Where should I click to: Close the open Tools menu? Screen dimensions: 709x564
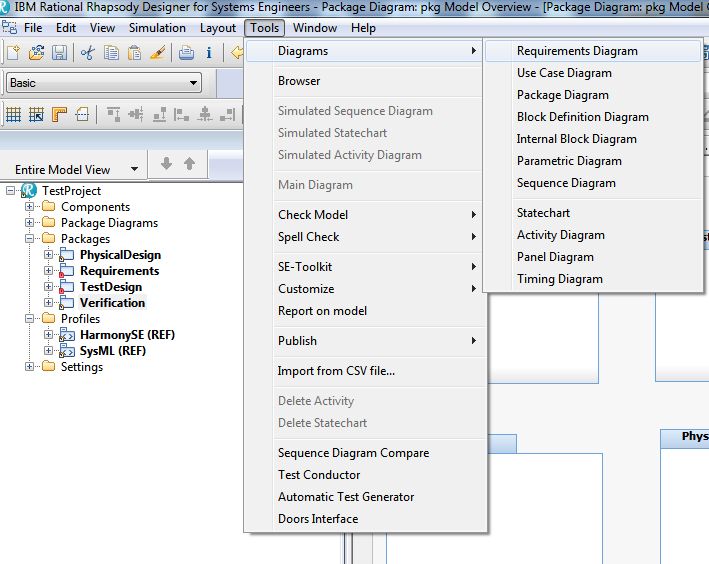click(265, 28)
